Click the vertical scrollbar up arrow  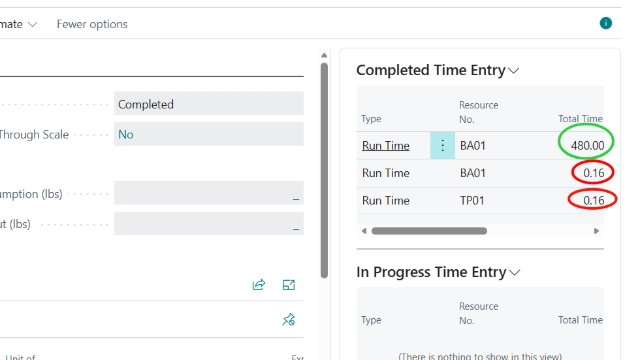click(x=324, y=56)
